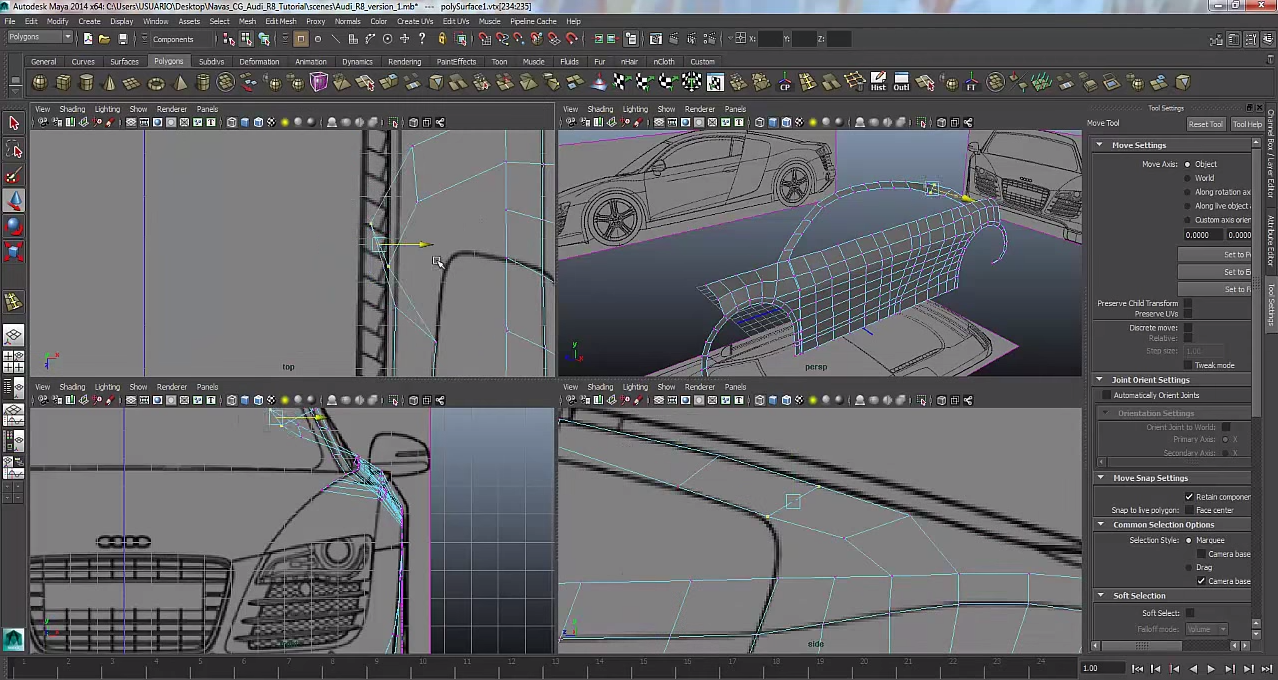
Task: Click the polygon cube shelf icon
Action: (x=64, y=83)
